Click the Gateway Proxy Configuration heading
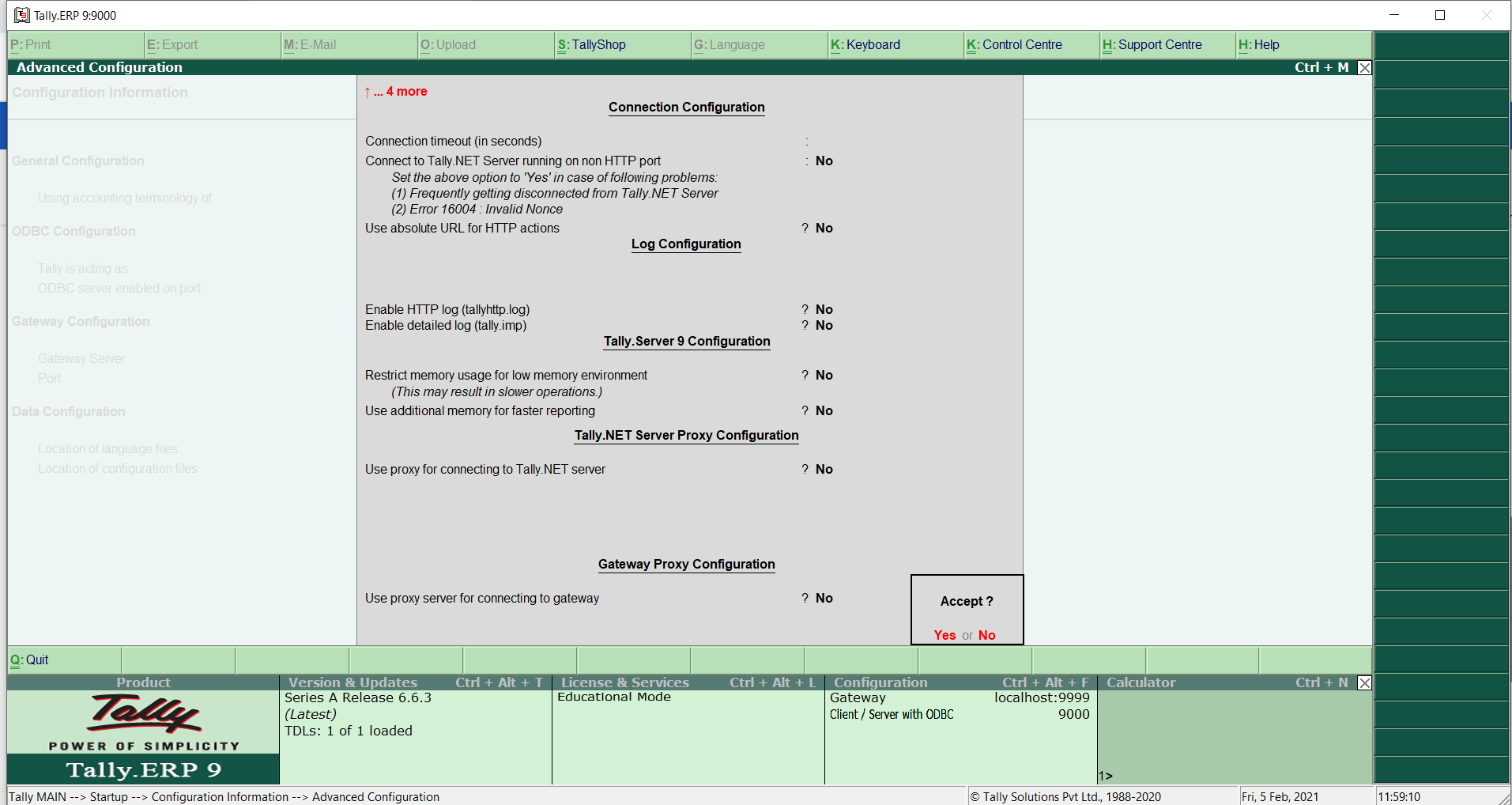This screenshot has height=805, width=1512. 687,564
